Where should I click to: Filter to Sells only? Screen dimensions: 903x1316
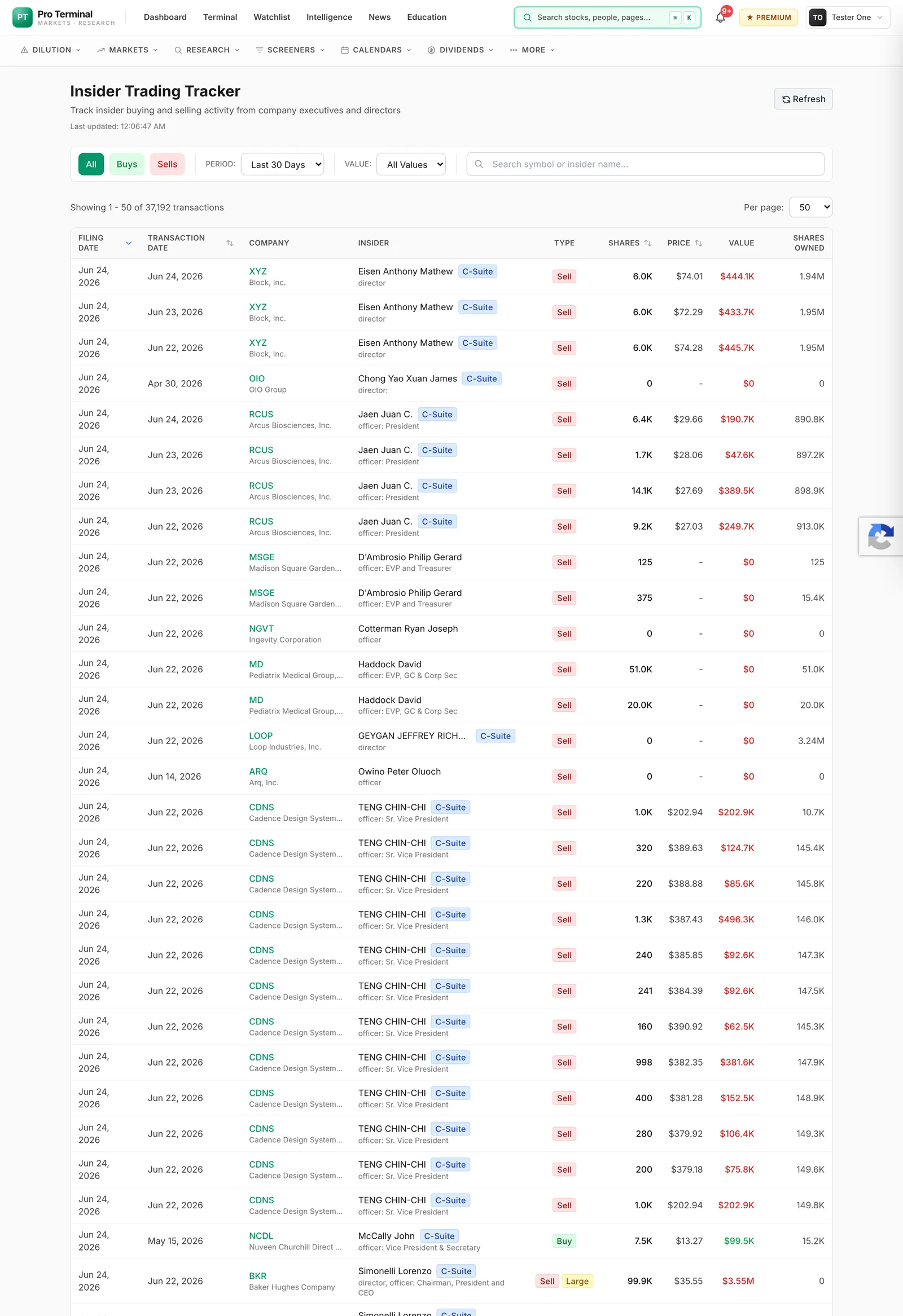167,164
